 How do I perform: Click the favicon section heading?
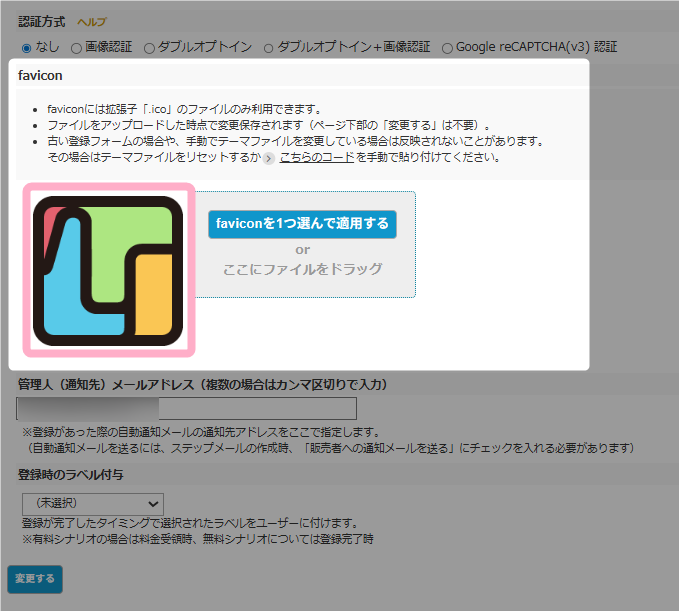coord(40,76)
